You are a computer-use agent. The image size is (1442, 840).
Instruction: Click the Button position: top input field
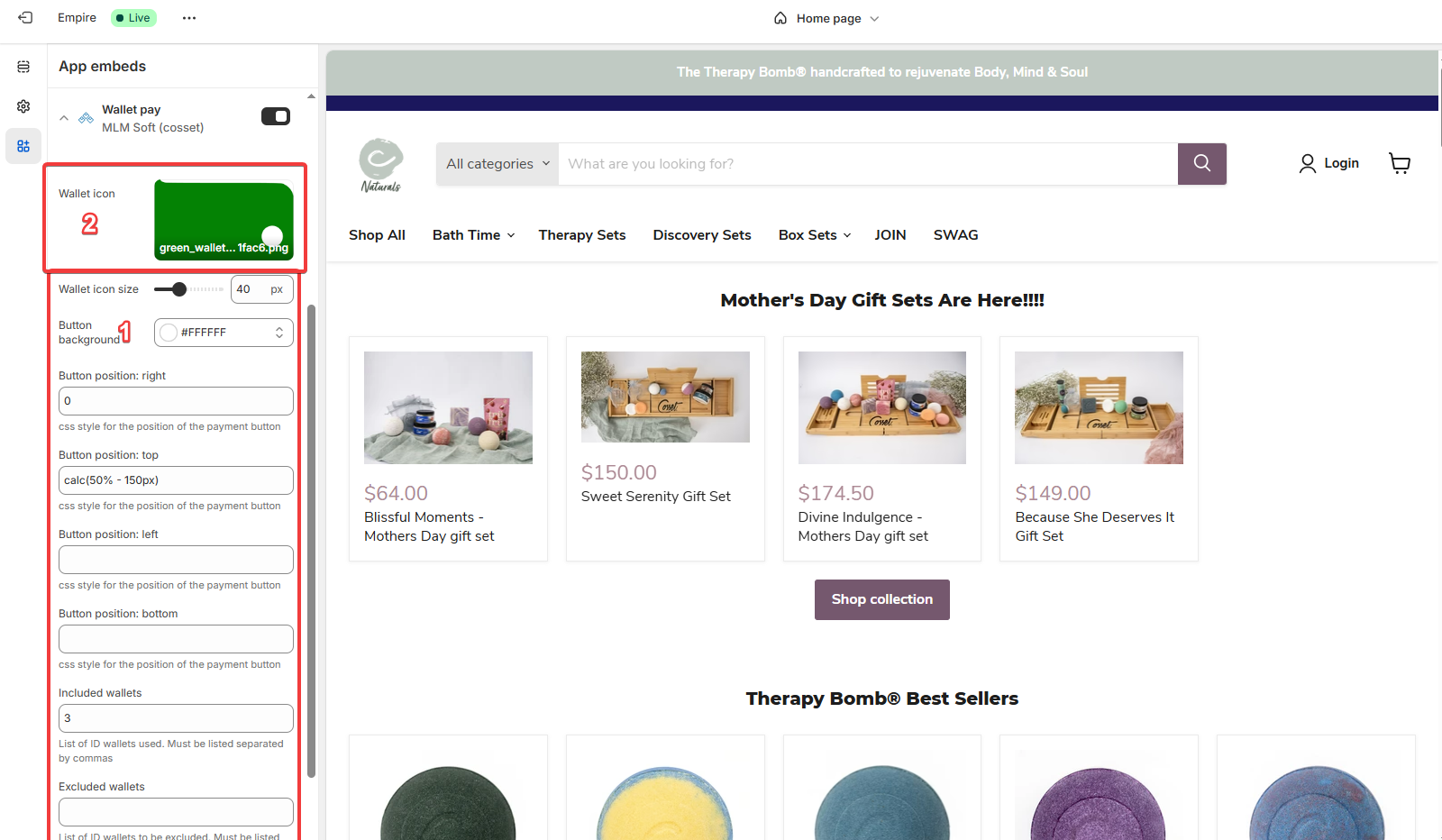[176, 480]
